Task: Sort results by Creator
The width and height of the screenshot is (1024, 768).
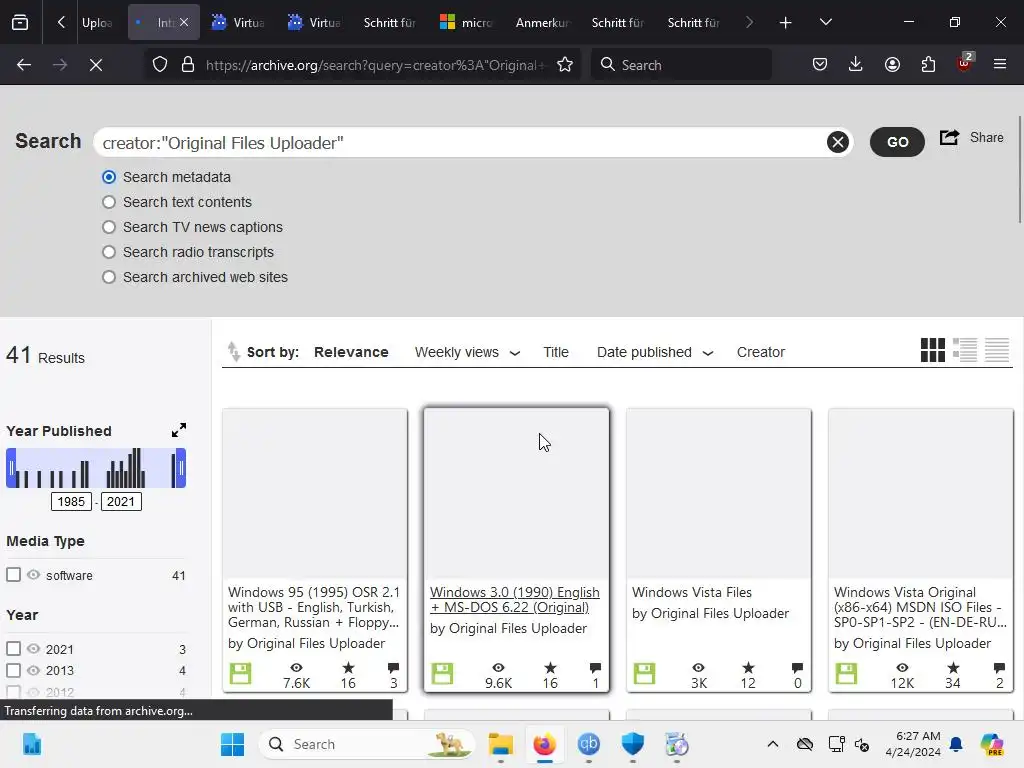Action: tap(761, 352)
